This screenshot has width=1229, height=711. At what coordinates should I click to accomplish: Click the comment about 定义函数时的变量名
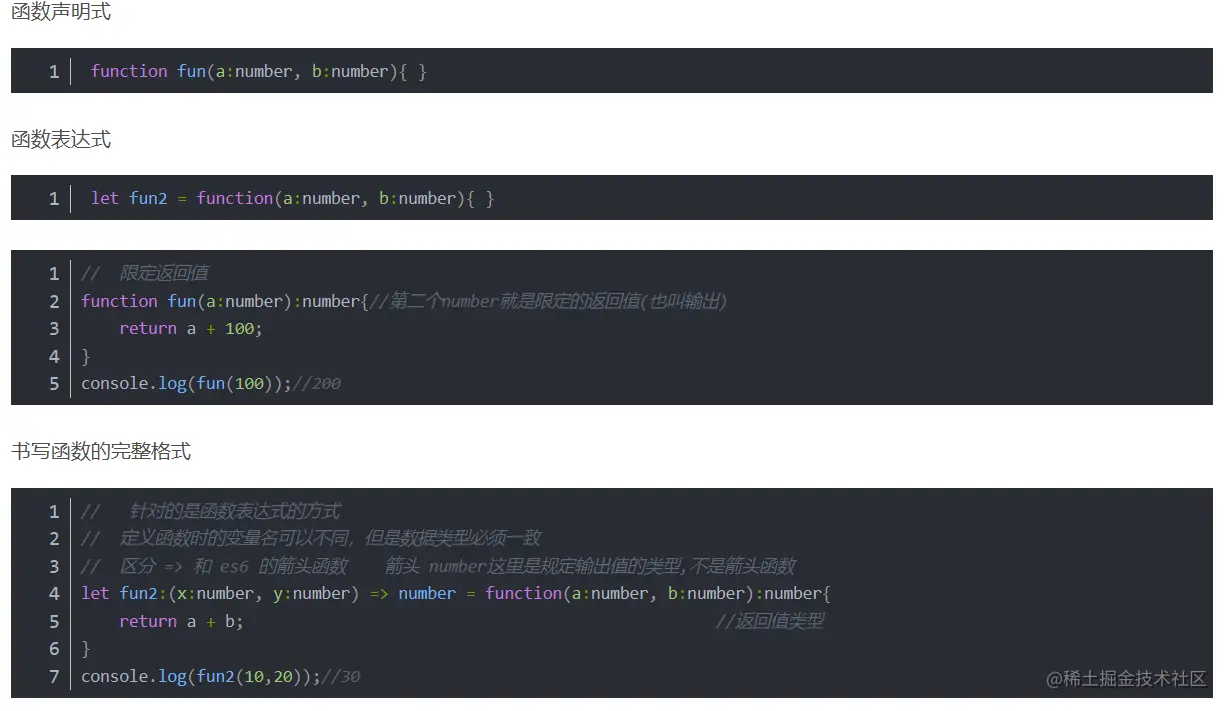311,538
